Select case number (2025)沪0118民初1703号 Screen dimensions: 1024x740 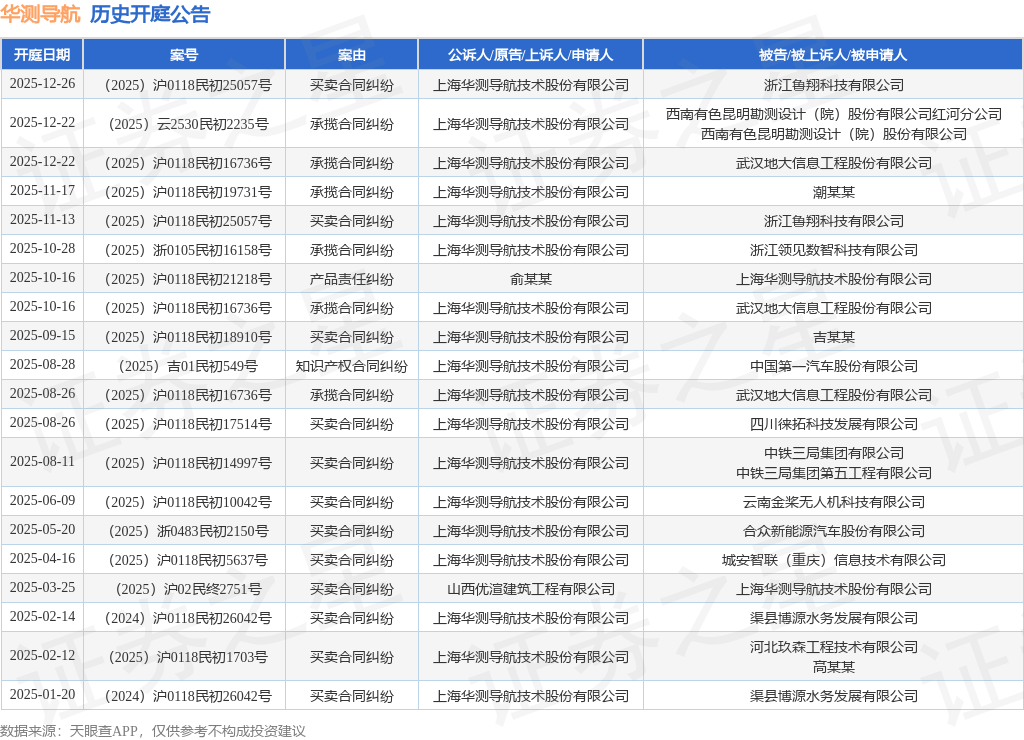(x=188, y=657)
